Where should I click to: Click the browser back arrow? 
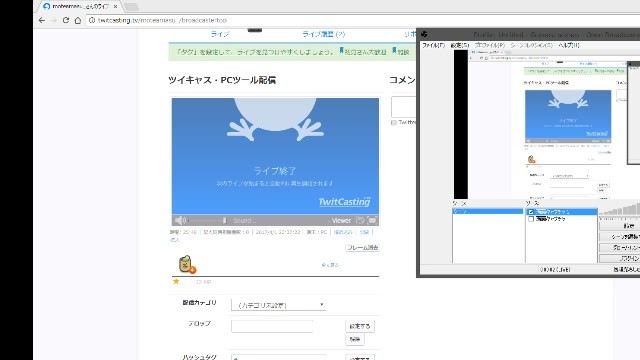[x=42, y=20]
